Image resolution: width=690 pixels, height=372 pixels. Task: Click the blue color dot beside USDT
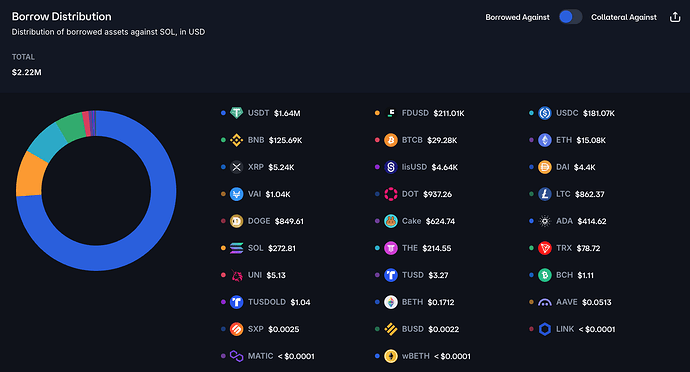click(223, 113)
